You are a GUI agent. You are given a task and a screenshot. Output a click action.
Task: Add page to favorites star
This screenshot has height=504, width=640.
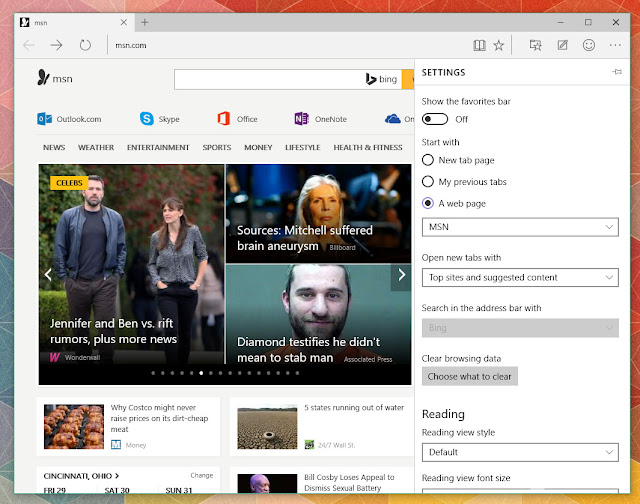(x=498, y=45)
